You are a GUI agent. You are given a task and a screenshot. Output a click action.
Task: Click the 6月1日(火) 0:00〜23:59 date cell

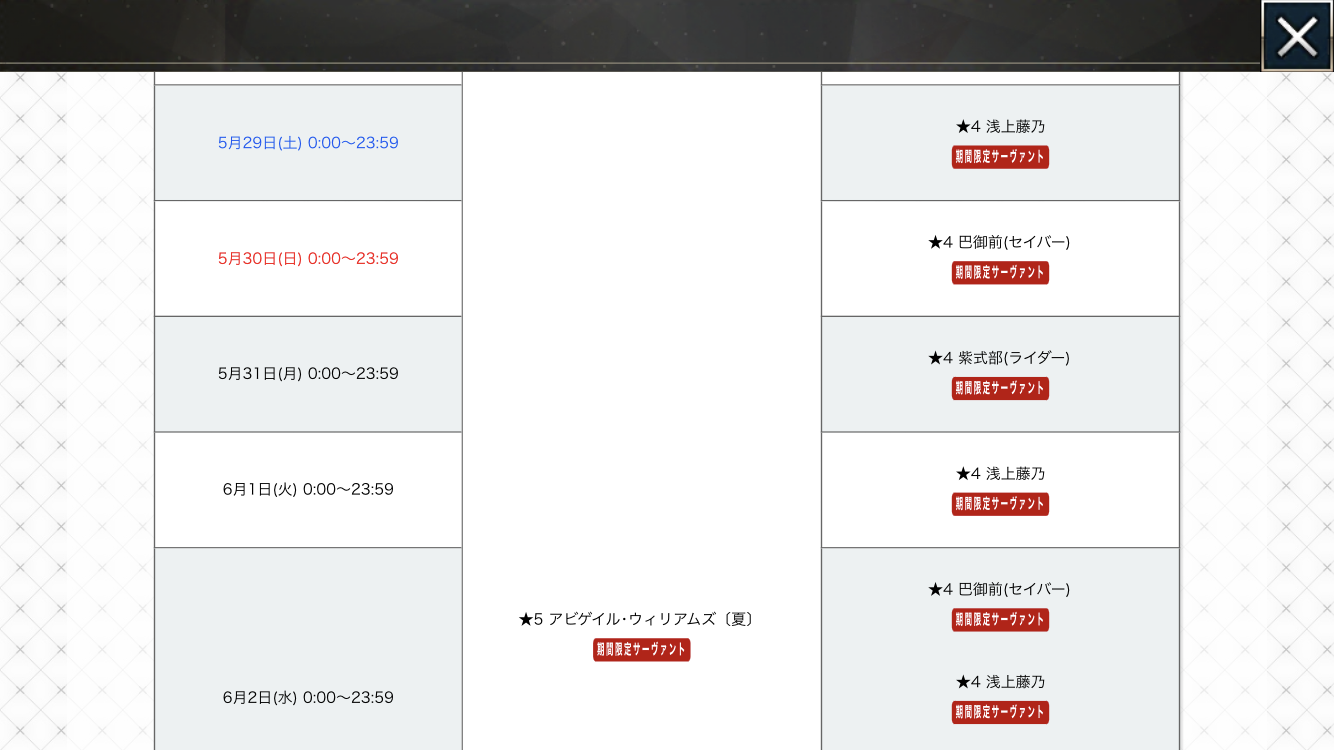tap(308, 490)
